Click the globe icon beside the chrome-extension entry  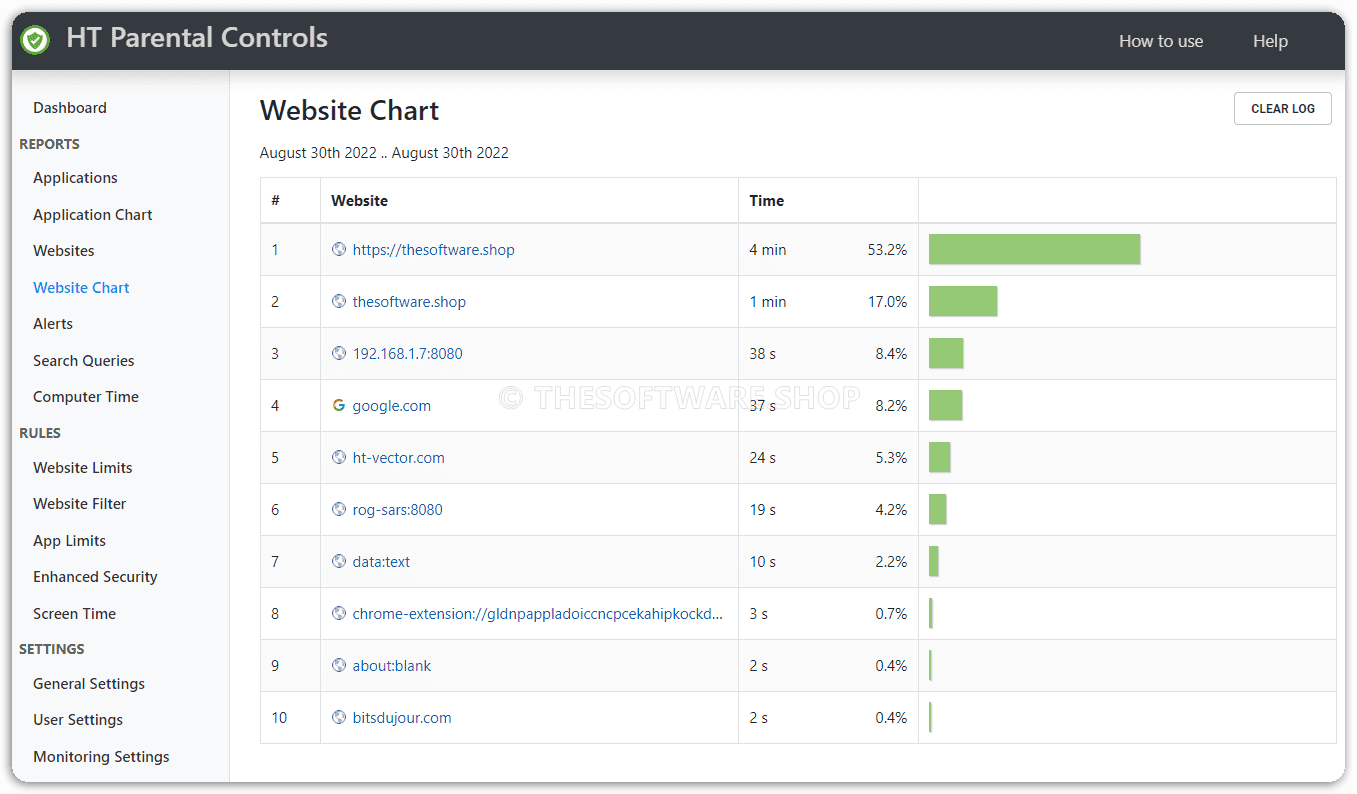point(339,613)
